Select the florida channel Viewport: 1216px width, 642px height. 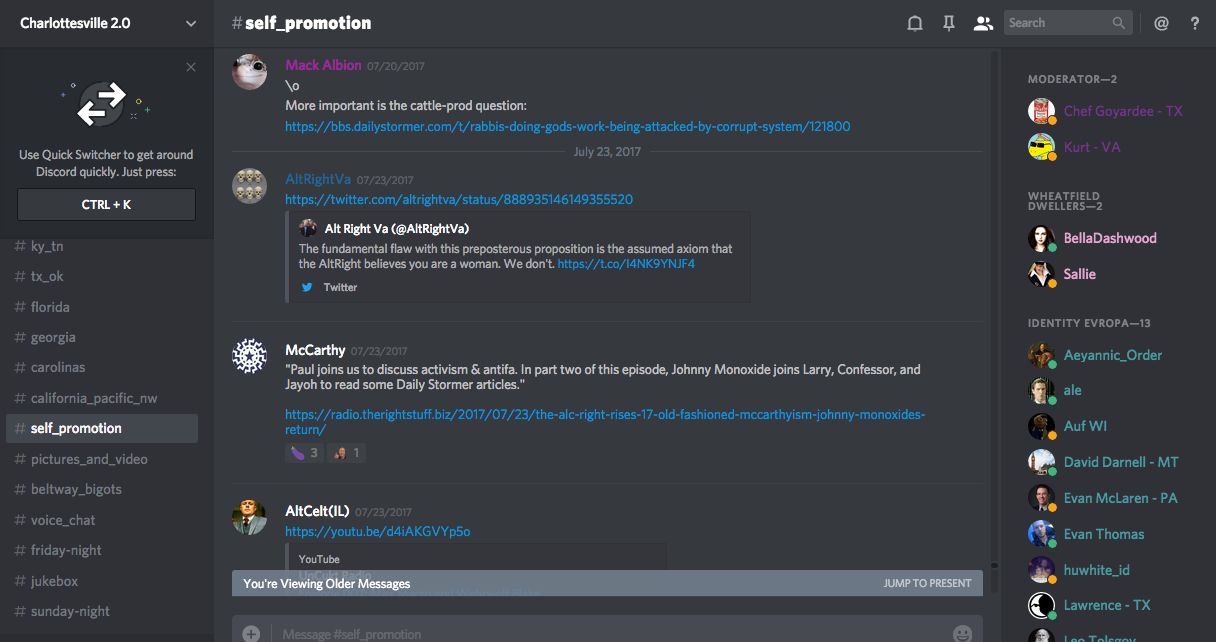pos(50,307)
